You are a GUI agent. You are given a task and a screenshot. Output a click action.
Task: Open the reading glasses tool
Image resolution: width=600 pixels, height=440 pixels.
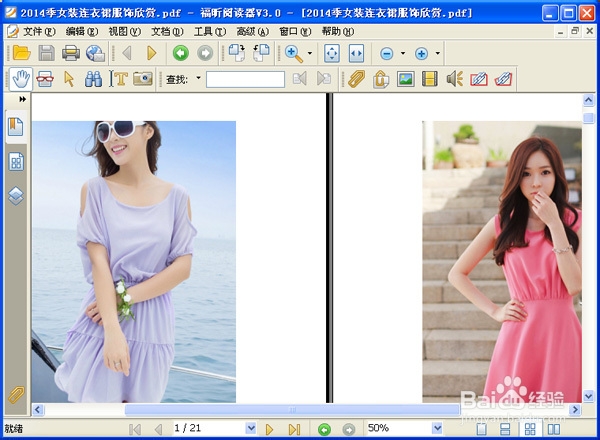pyautogui.click(x=45, y=79)
